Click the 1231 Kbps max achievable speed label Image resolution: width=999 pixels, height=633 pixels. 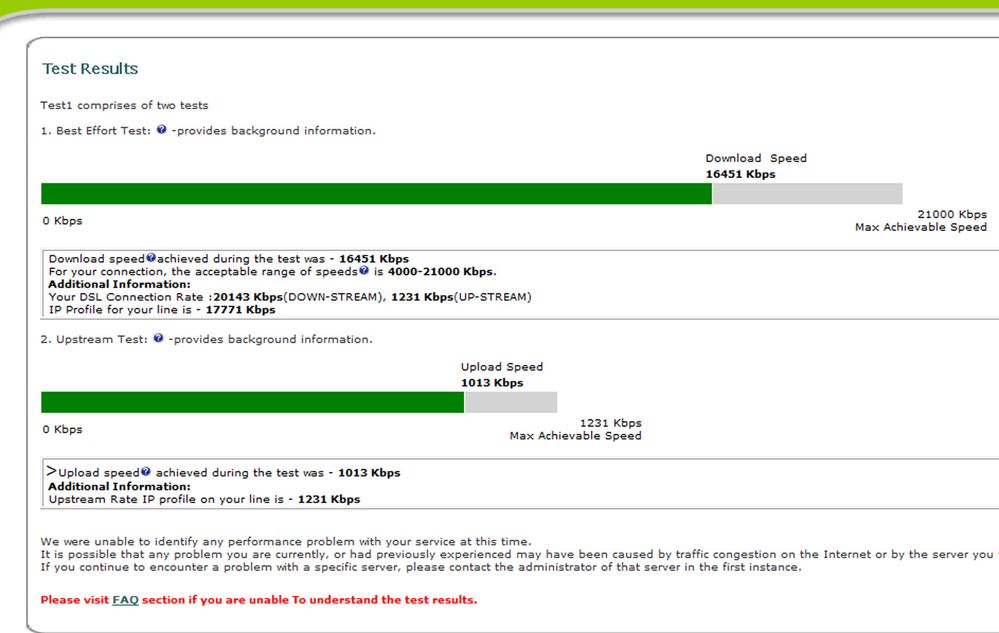[610, 423]
